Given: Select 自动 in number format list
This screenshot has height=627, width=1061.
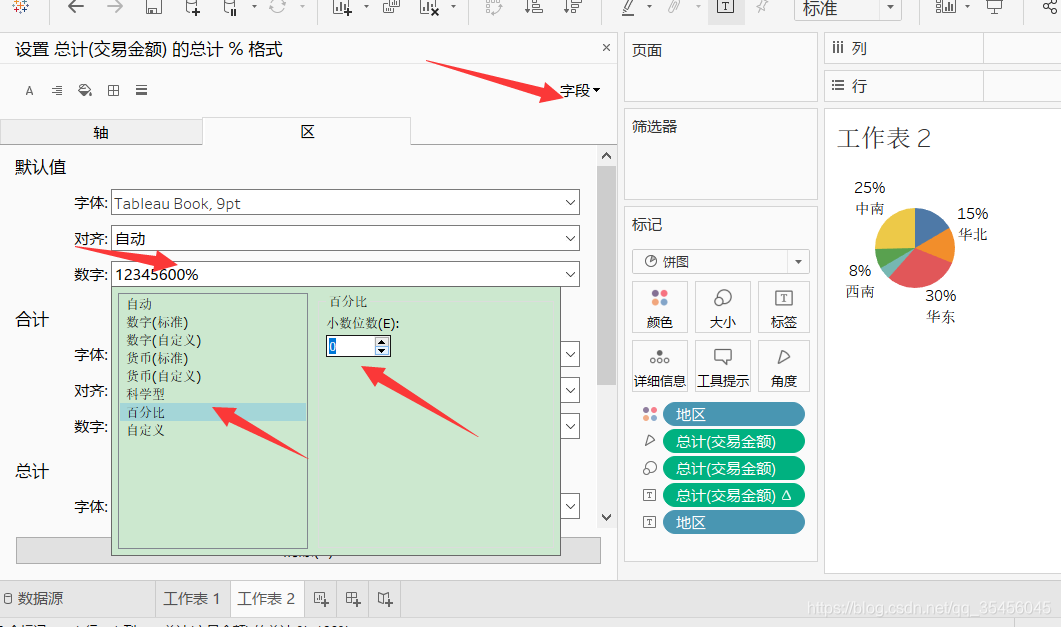Looking at the screenshot, I should click(x=212, y=304).
